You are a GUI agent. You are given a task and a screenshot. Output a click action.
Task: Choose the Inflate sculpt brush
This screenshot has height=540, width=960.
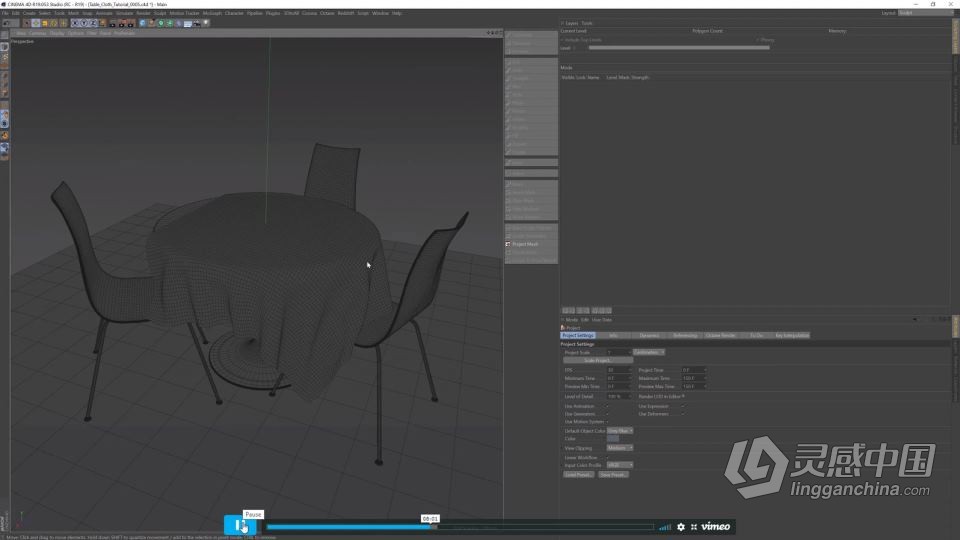tap(531, 119)
